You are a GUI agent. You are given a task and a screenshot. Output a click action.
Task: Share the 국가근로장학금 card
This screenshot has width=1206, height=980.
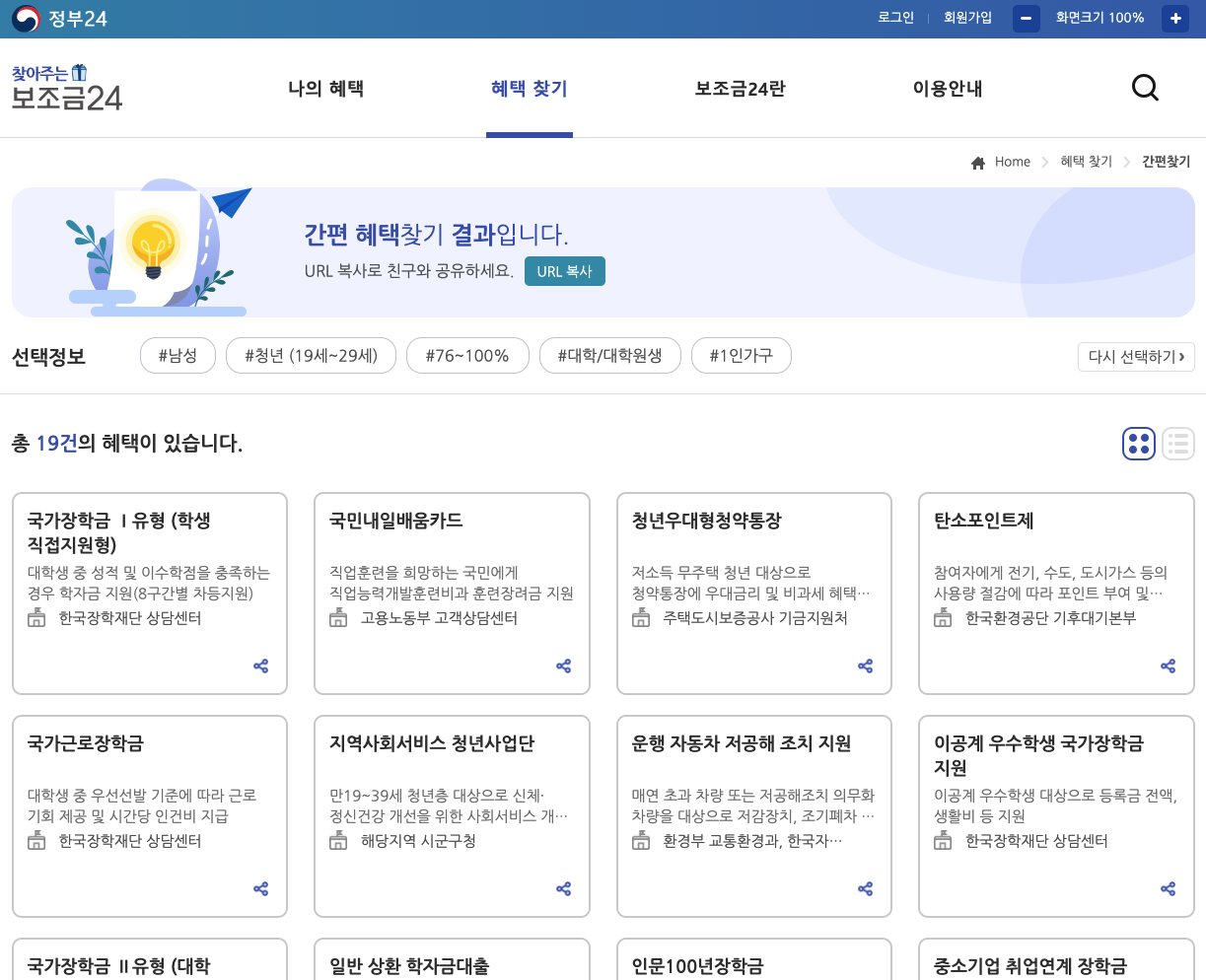point(261,889)
